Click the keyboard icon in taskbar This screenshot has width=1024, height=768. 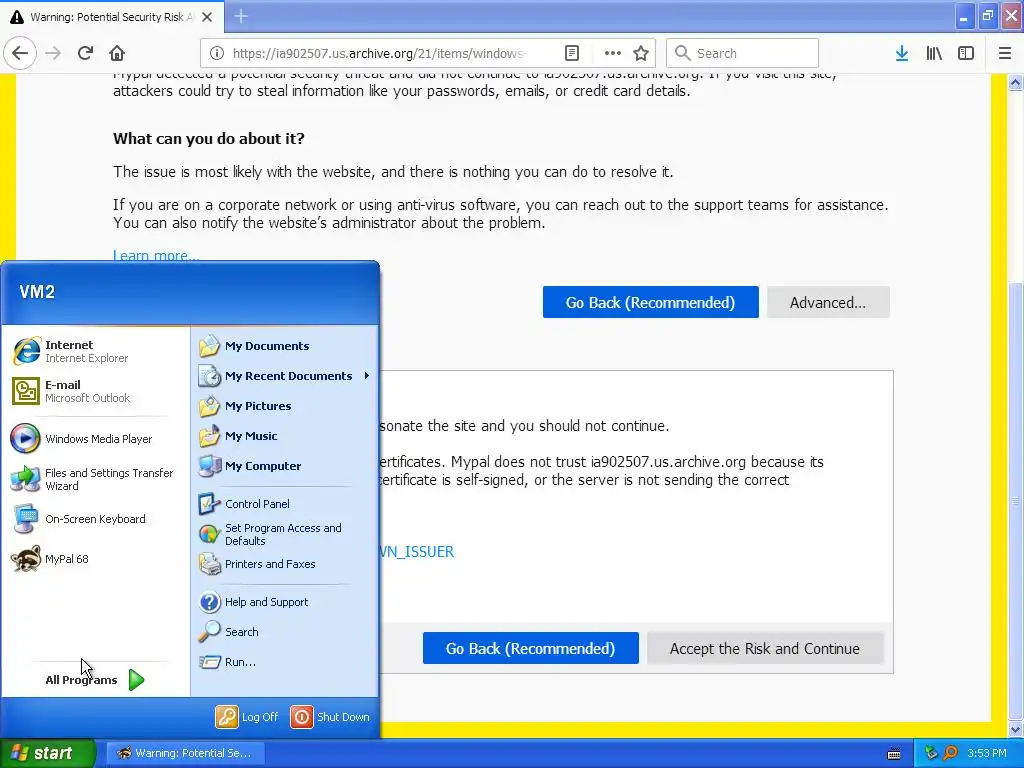pyautogui.click(x=894, y=754)
